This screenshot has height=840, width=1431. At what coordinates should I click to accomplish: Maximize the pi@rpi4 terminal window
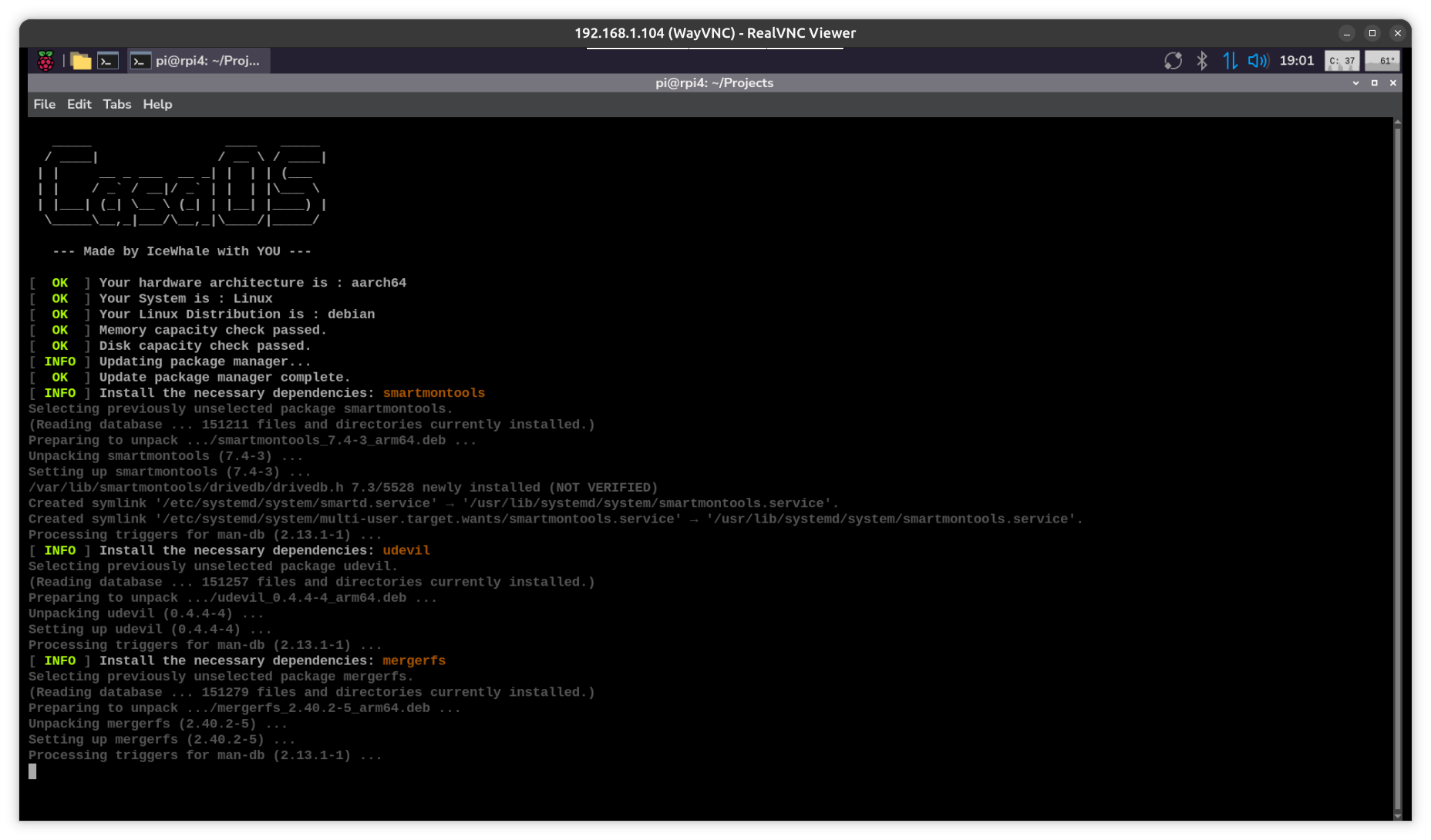(1374, 83)
